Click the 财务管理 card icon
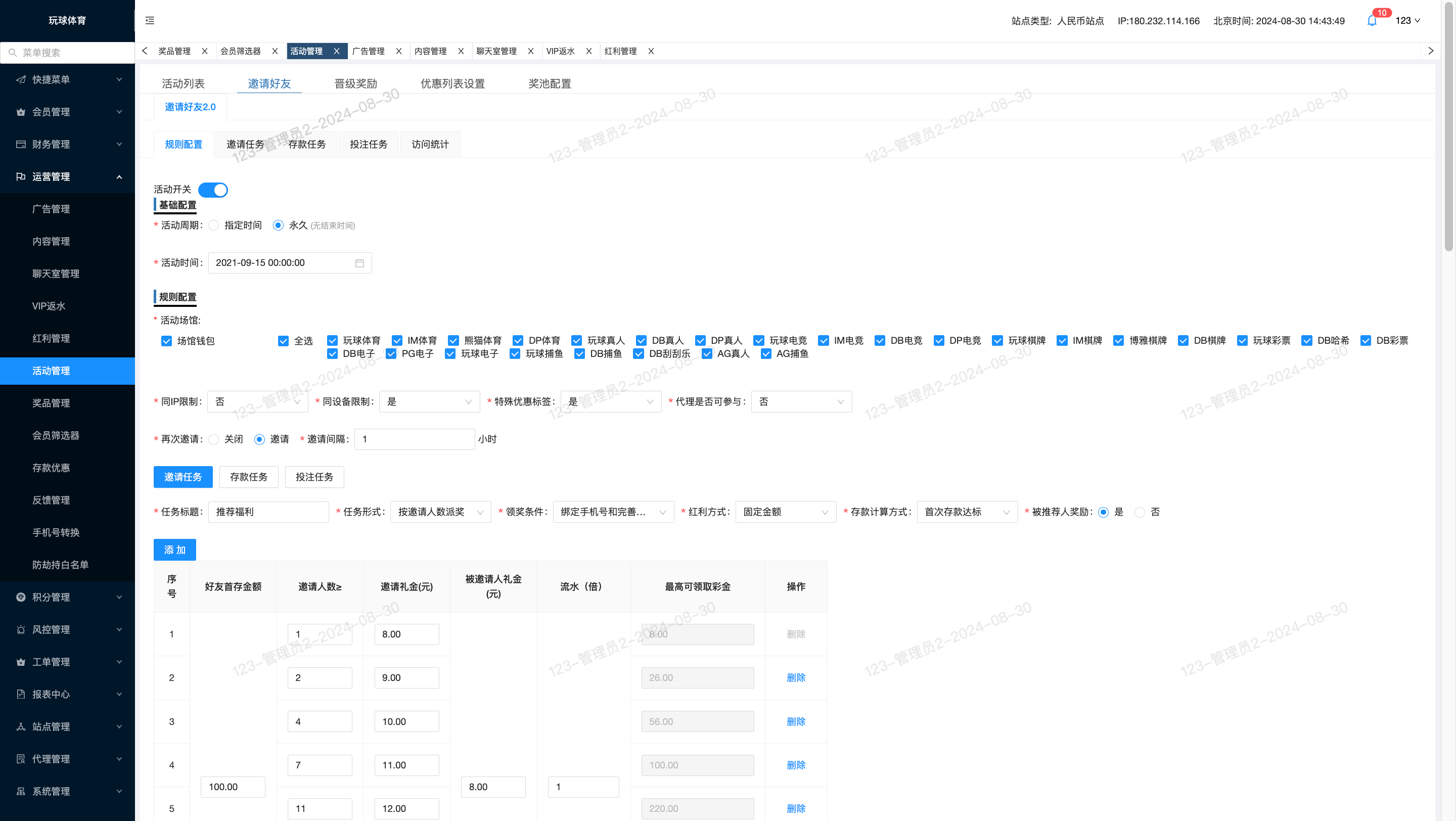Image resolution: width=1456 pixels, height=821 pixels. pyautogui.click(x=21, y=144)
